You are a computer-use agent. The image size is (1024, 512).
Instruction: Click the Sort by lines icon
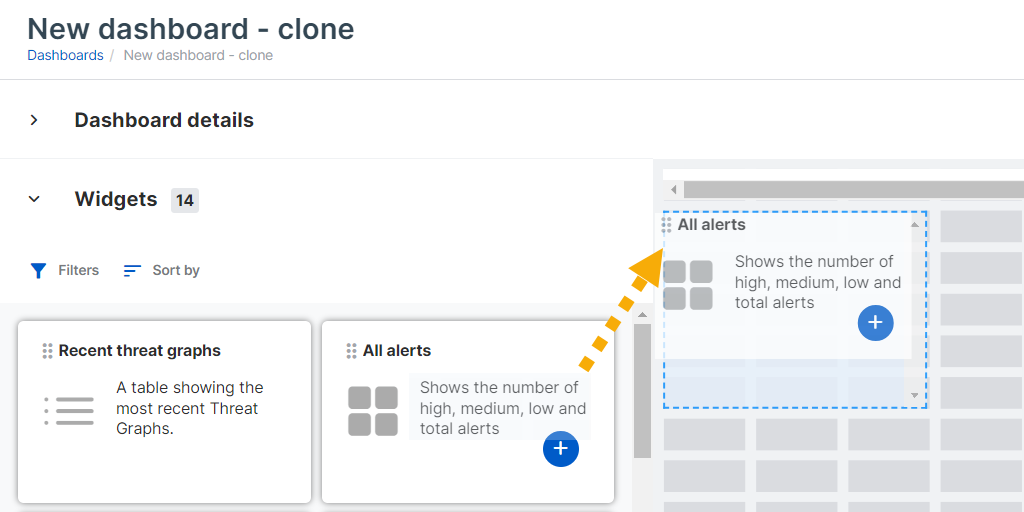pos(132,270)
